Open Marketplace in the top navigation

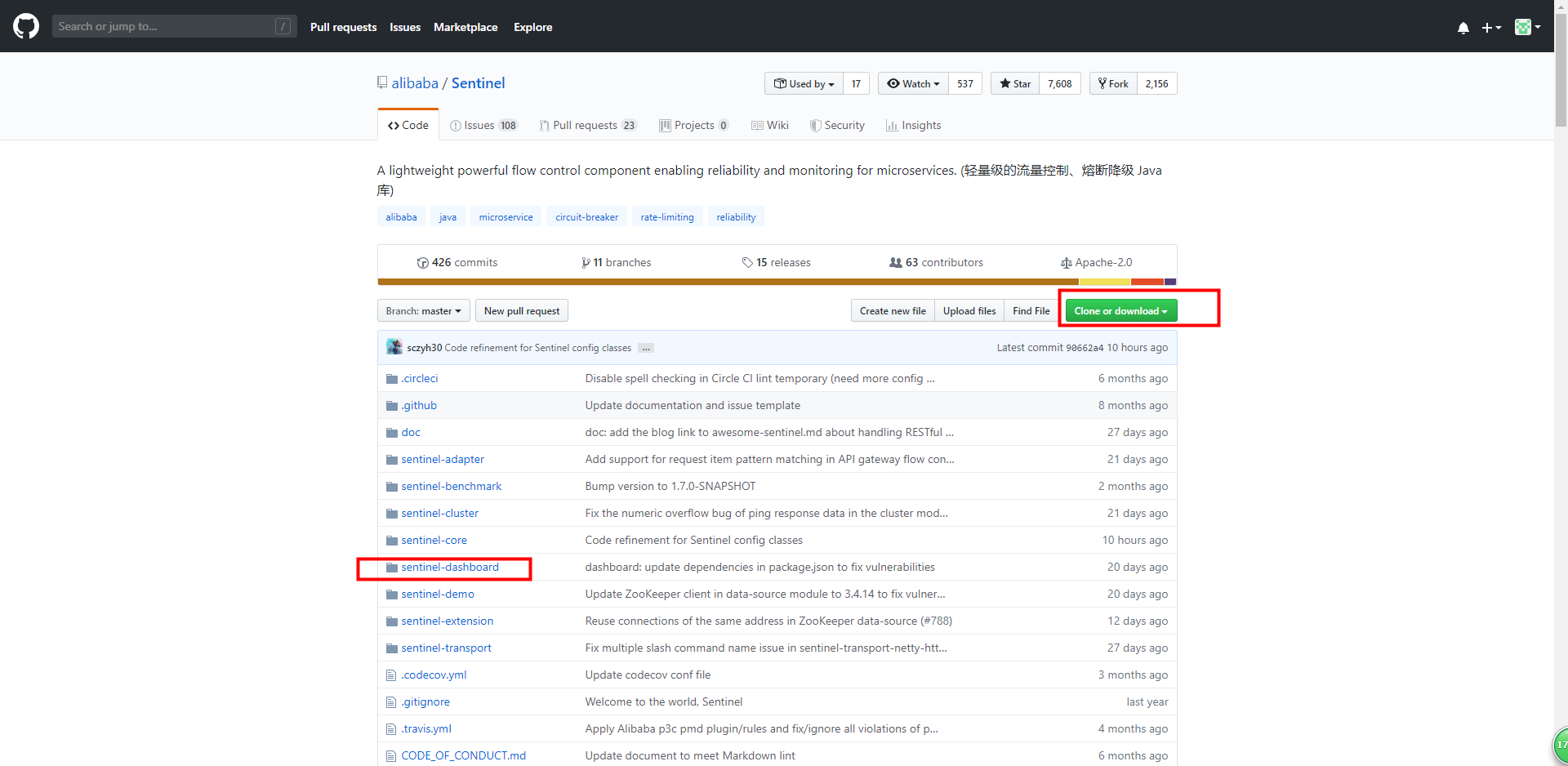[x=465, y=27]
